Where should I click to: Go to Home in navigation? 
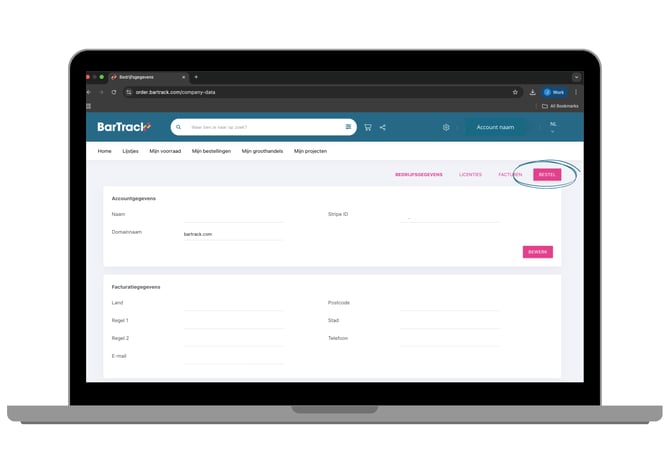coord(104,151)
